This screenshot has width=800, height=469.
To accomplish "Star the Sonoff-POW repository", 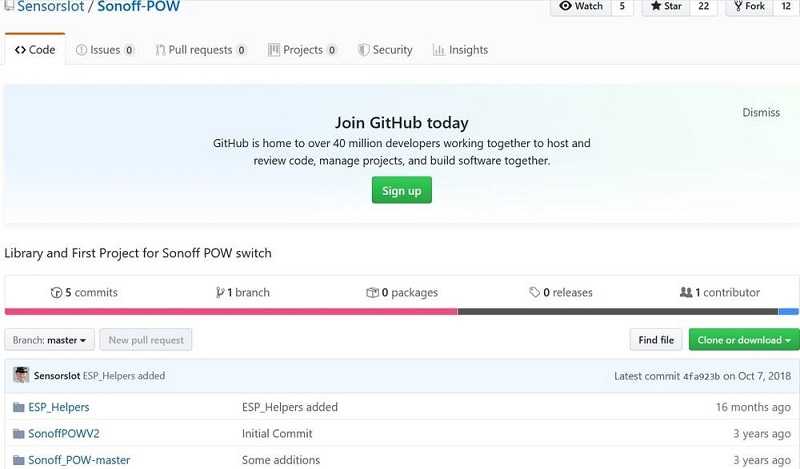I will click(x=666, y=6).
